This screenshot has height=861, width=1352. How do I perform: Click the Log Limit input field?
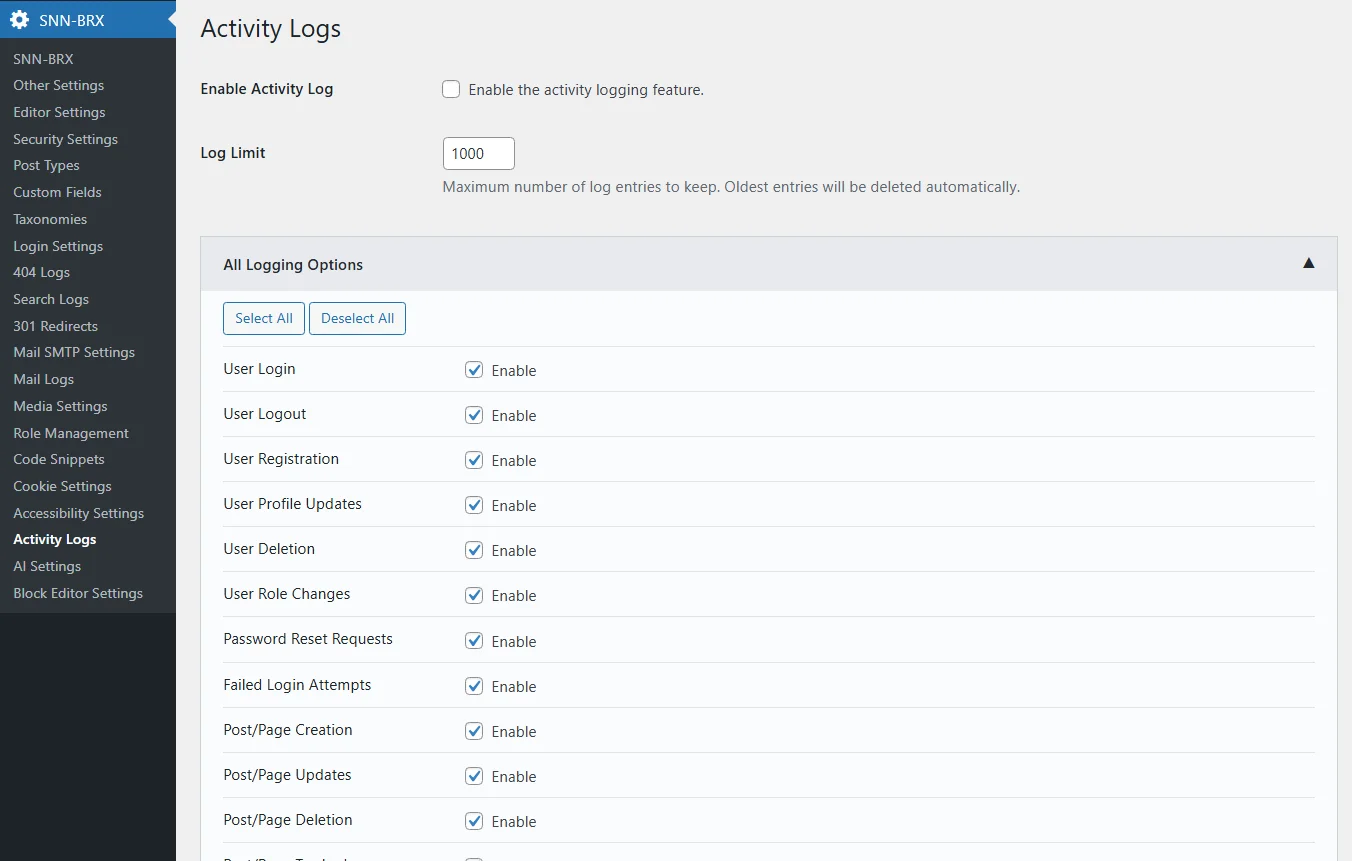pyautogui.click(x=478, y=154)
